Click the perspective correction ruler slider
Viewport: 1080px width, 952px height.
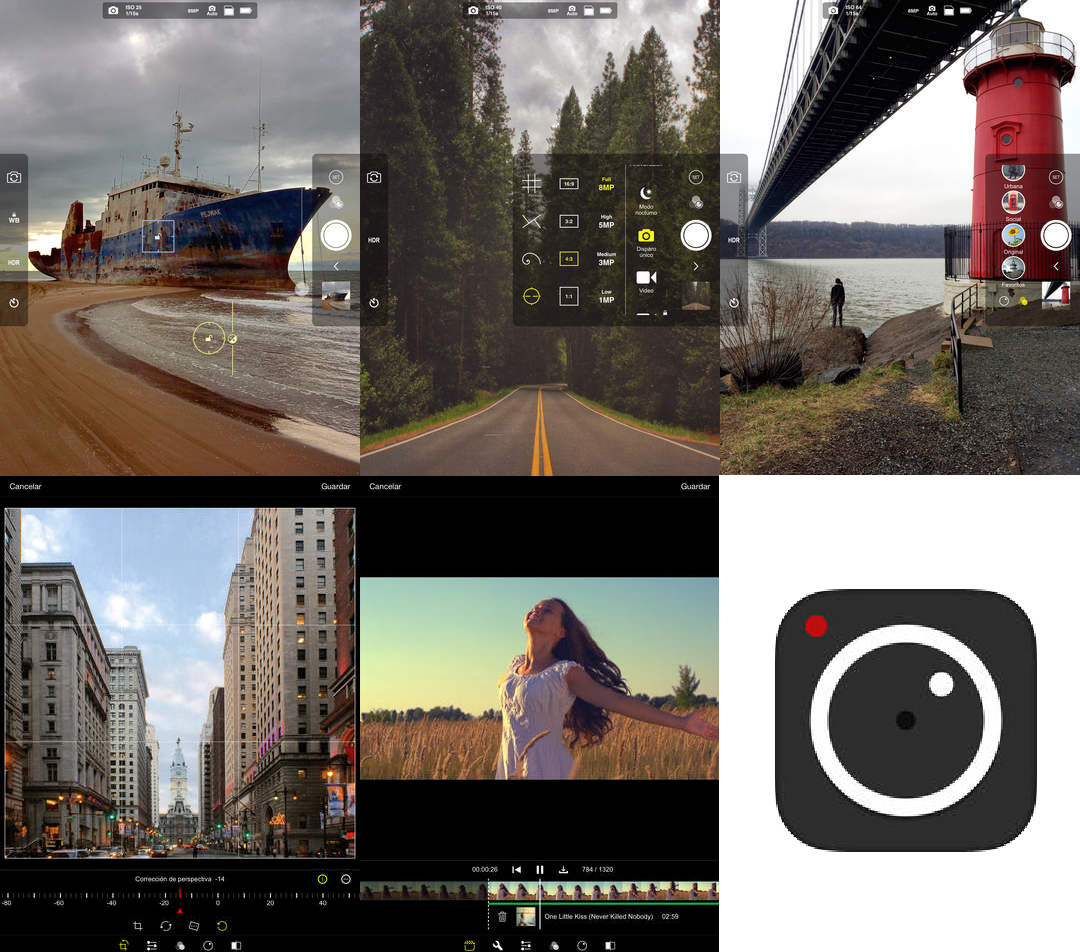tap(179, 897)
